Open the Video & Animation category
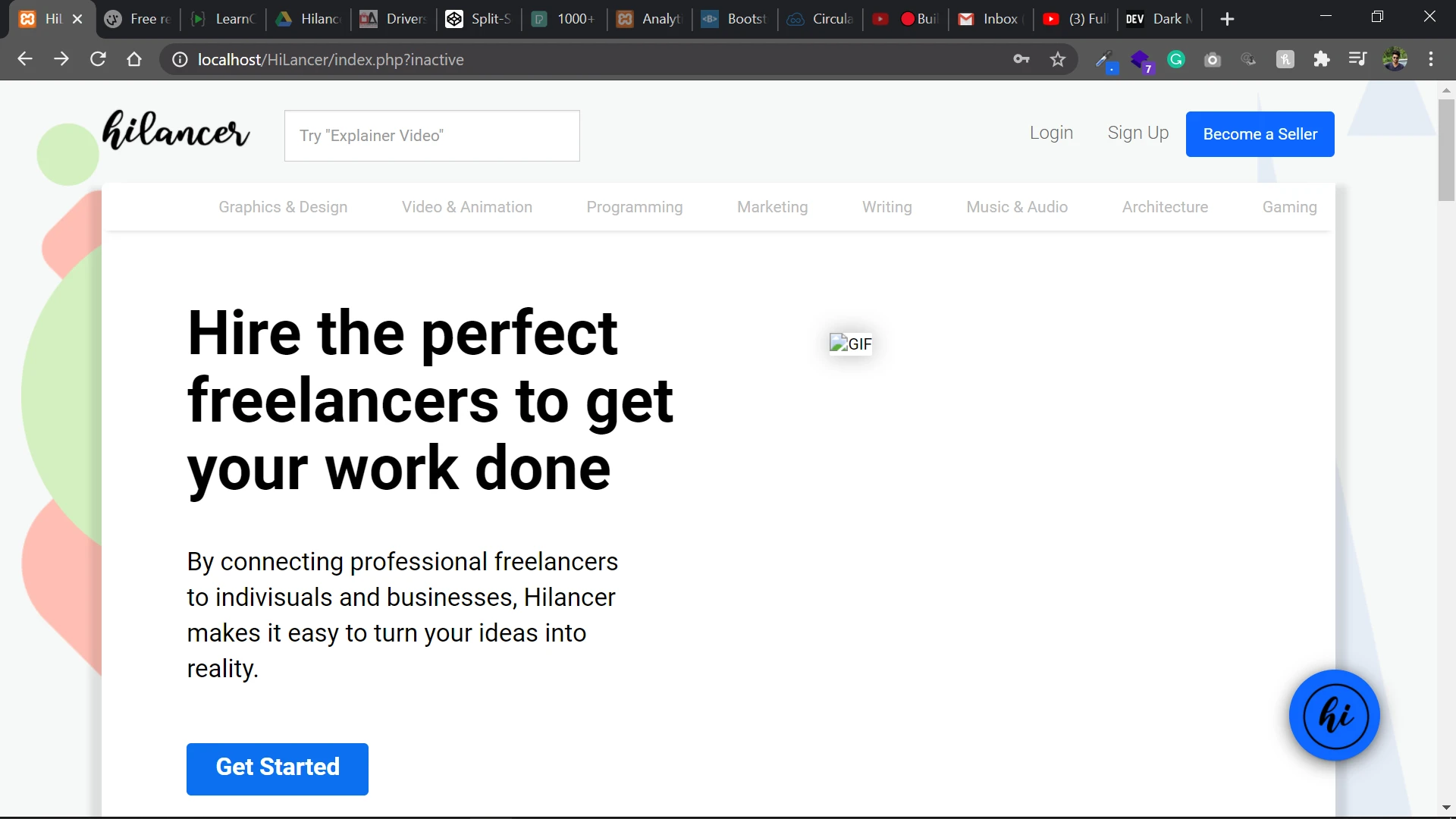The width and height of the screenshot is (1456, 819). click(467, 207)
